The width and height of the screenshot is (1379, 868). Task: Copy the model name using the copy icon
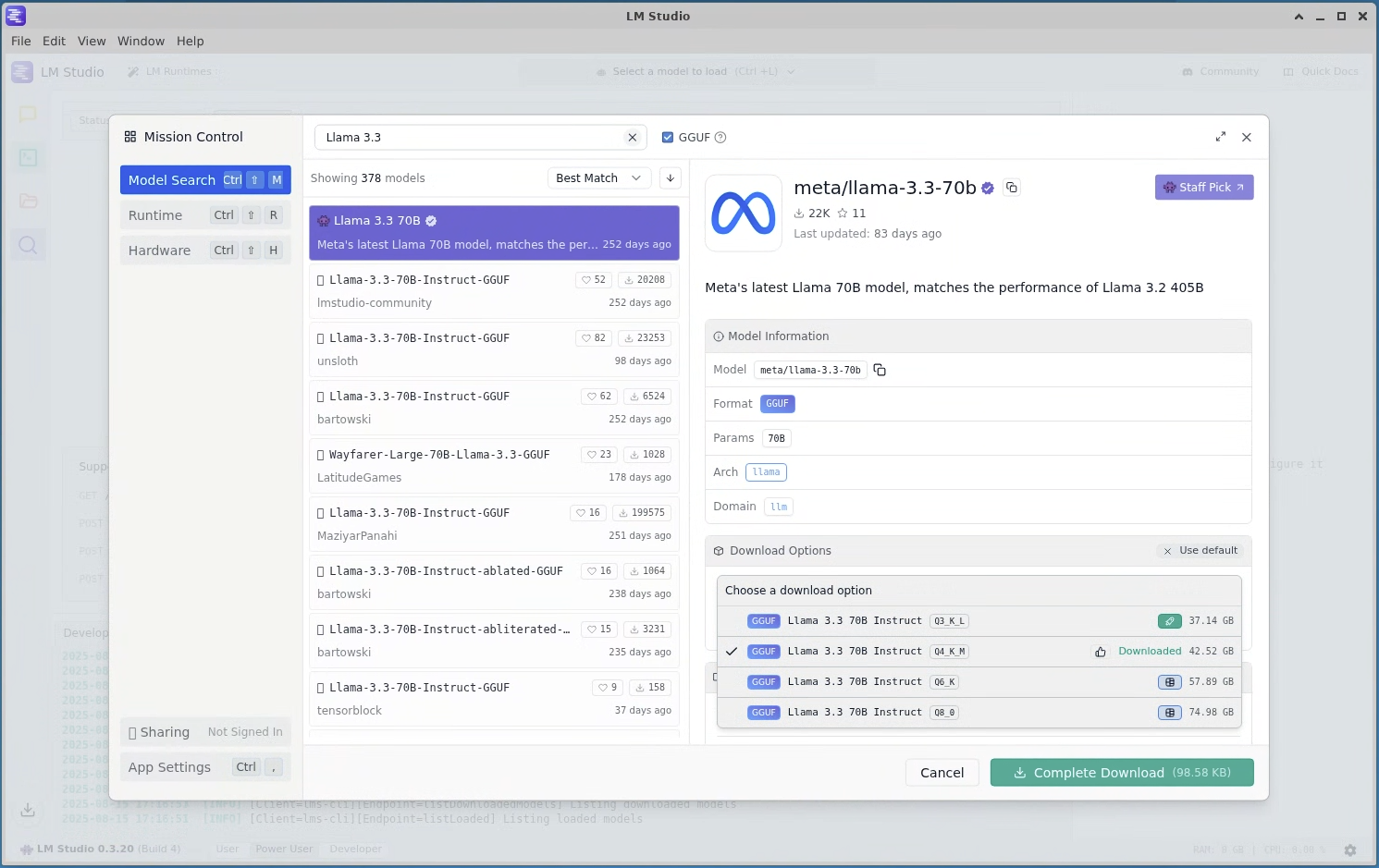[1011, 187]
